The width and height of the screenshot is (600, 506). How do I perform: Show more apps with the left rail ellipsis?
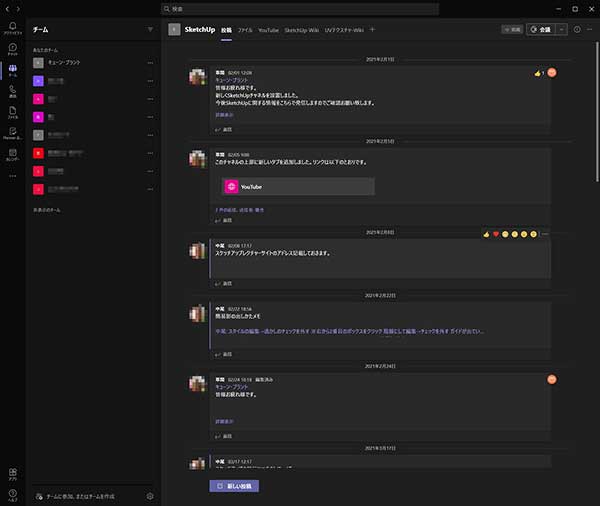[13, 176]
